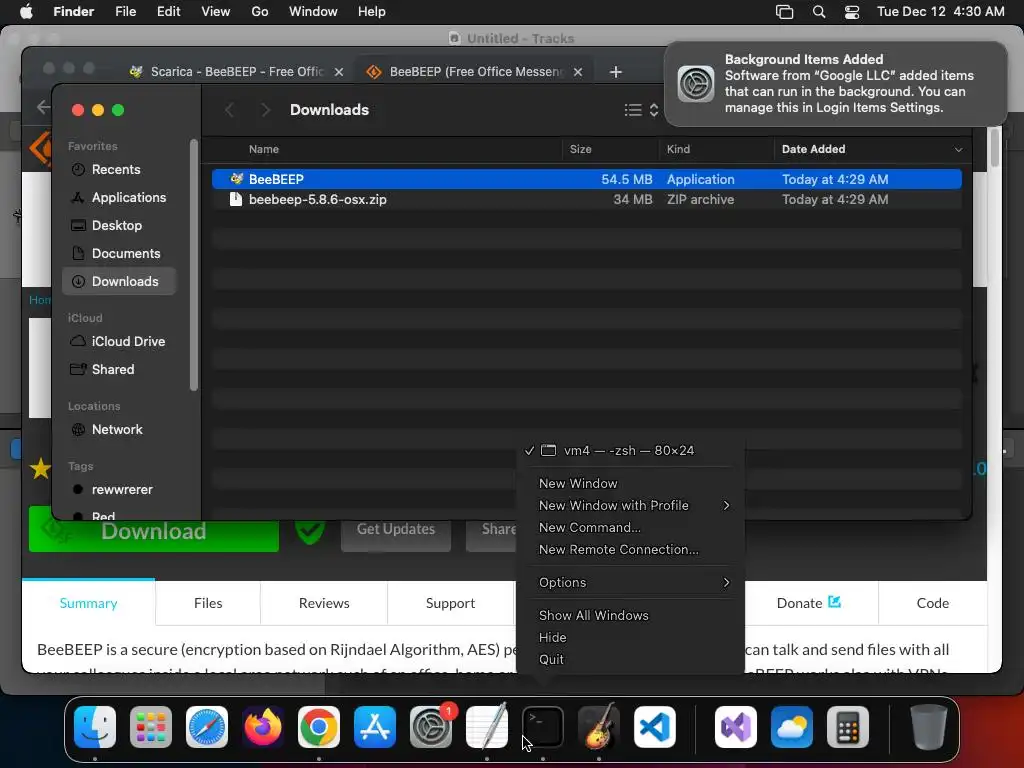Open the Files tab on the webpage

208,603
